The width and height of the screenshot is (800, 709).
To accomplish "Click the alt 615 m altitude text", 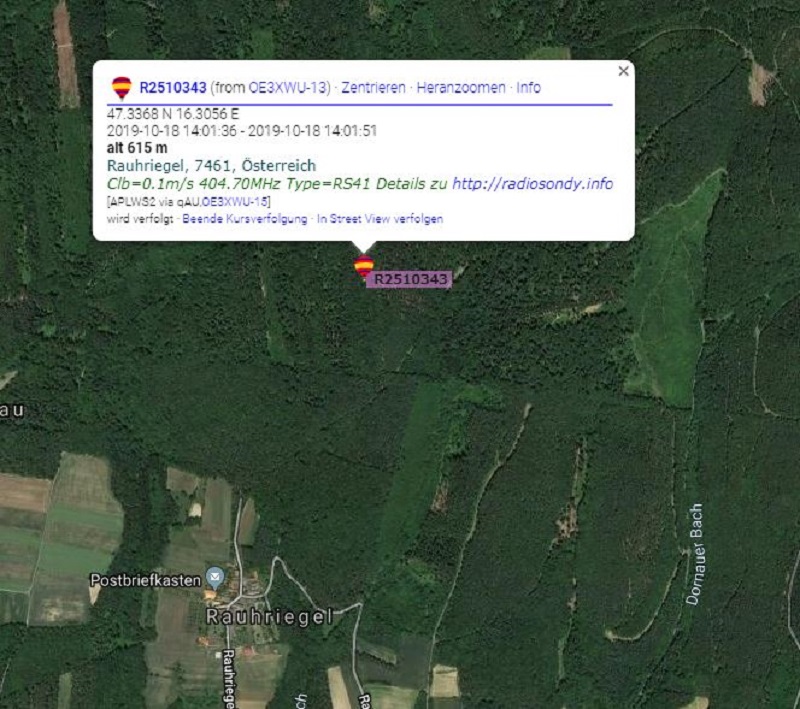I will (137, 148).
